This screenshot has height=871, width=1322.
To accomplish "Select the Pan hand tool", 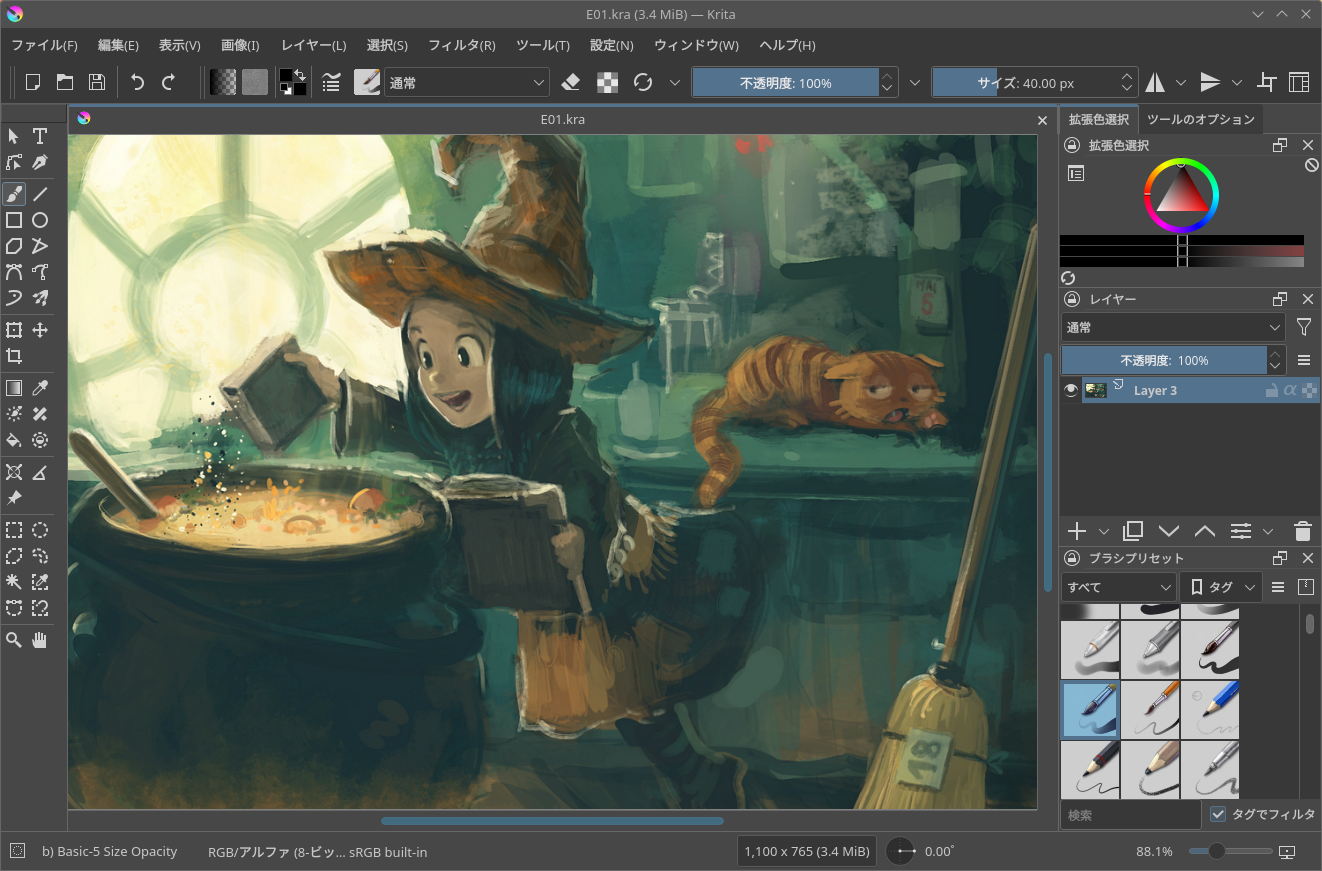I will click(40, 640).
